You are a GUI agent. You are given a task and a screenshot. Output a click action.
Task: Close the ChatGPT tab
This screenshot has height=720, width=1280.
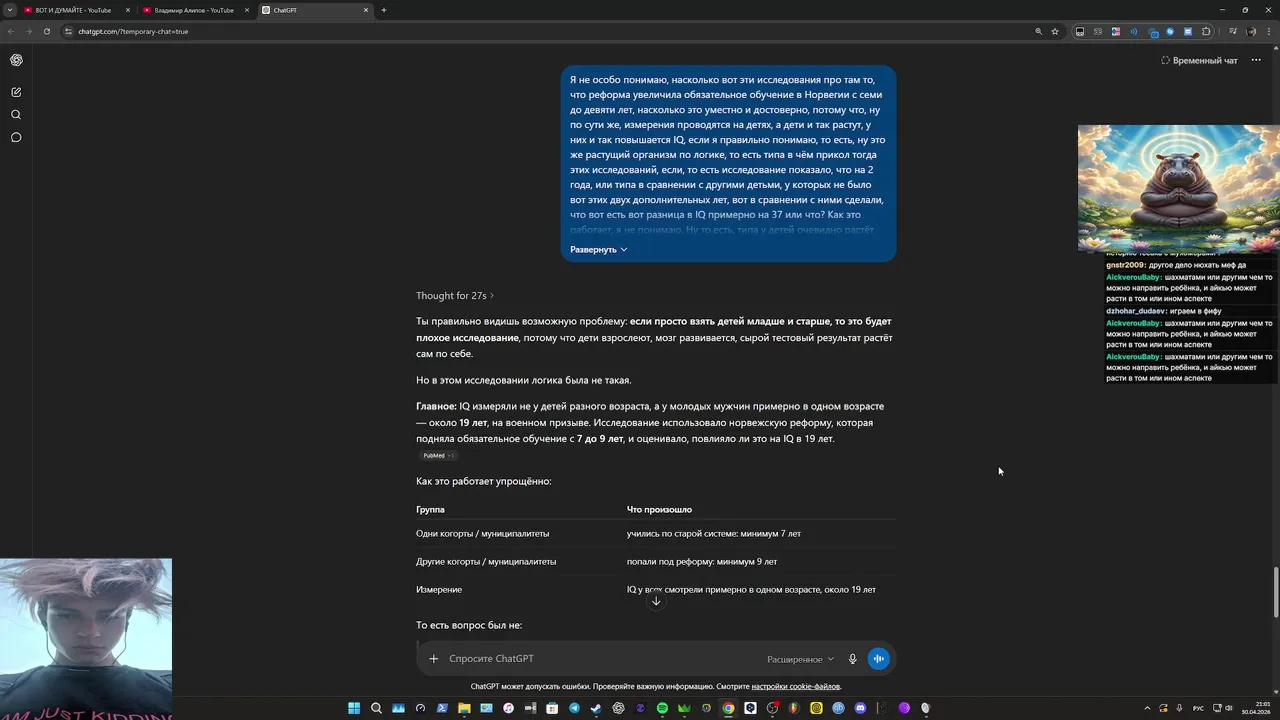[365, 10]
